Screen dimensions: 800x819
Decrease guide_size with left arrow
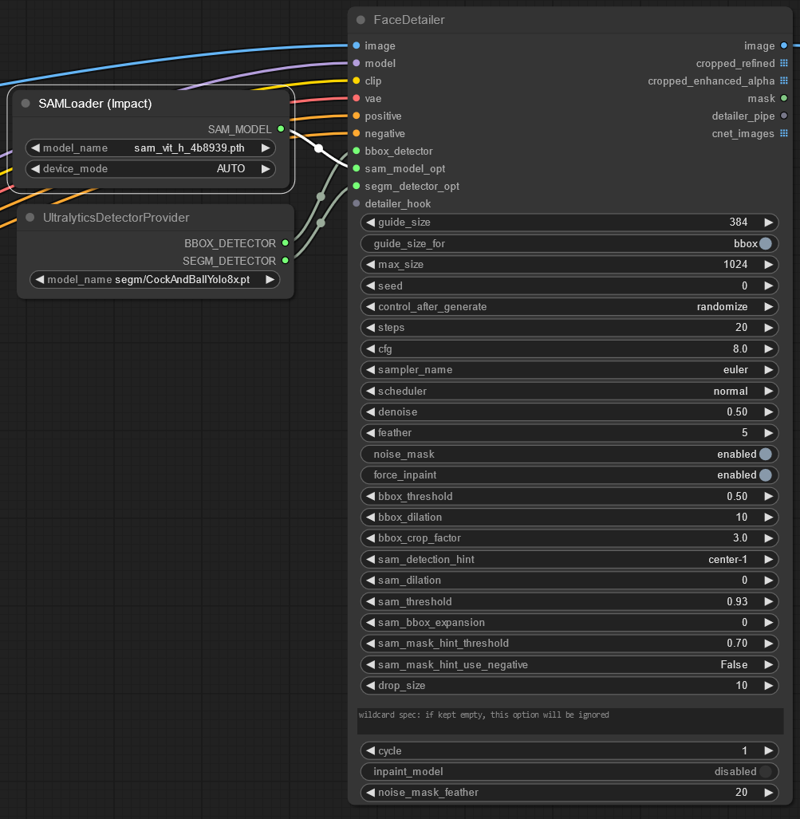(x=370, y=223)
